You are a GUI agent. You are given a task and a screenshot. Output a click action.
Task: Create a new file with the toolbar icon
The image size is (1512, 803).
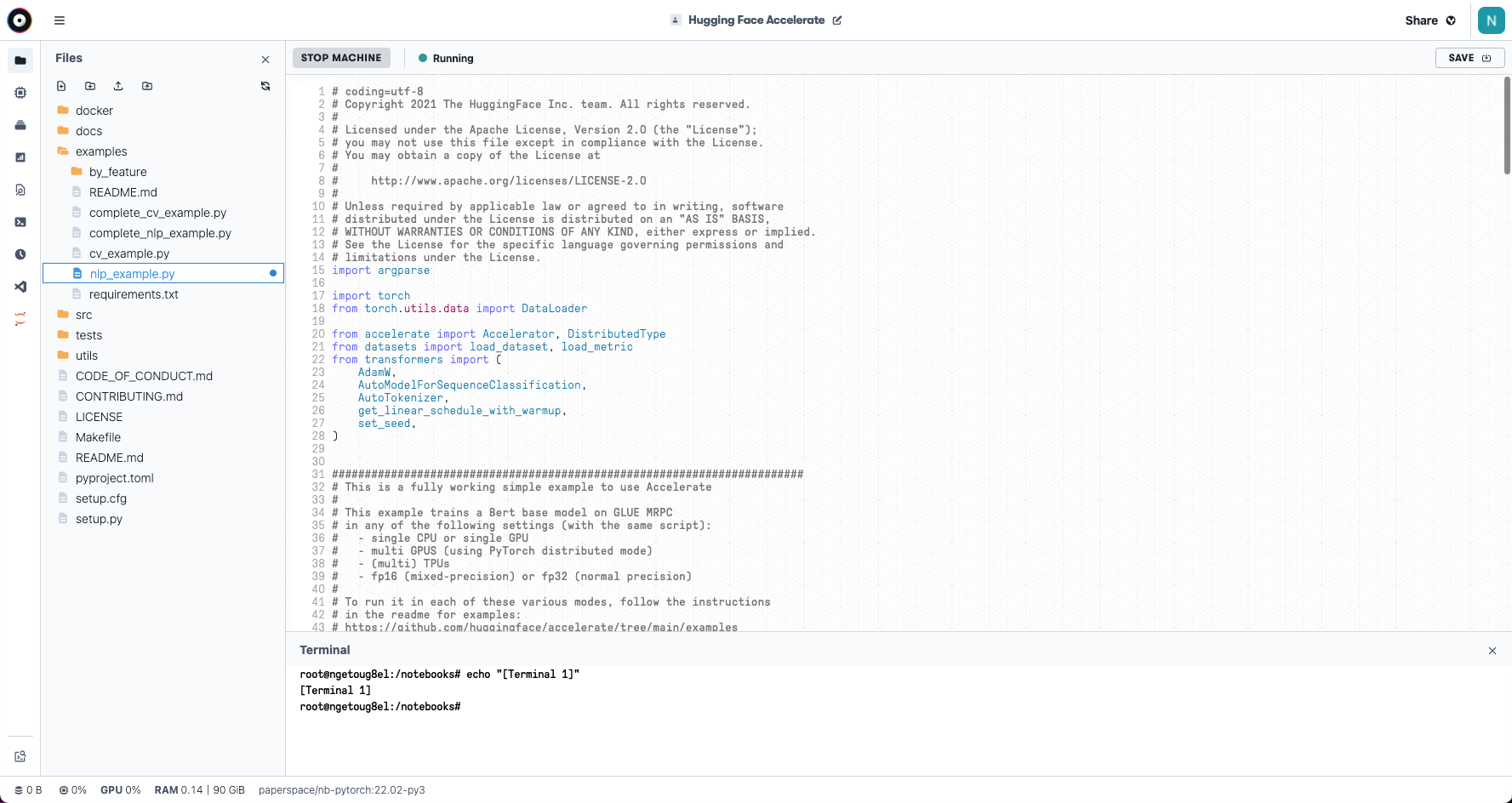61,86
